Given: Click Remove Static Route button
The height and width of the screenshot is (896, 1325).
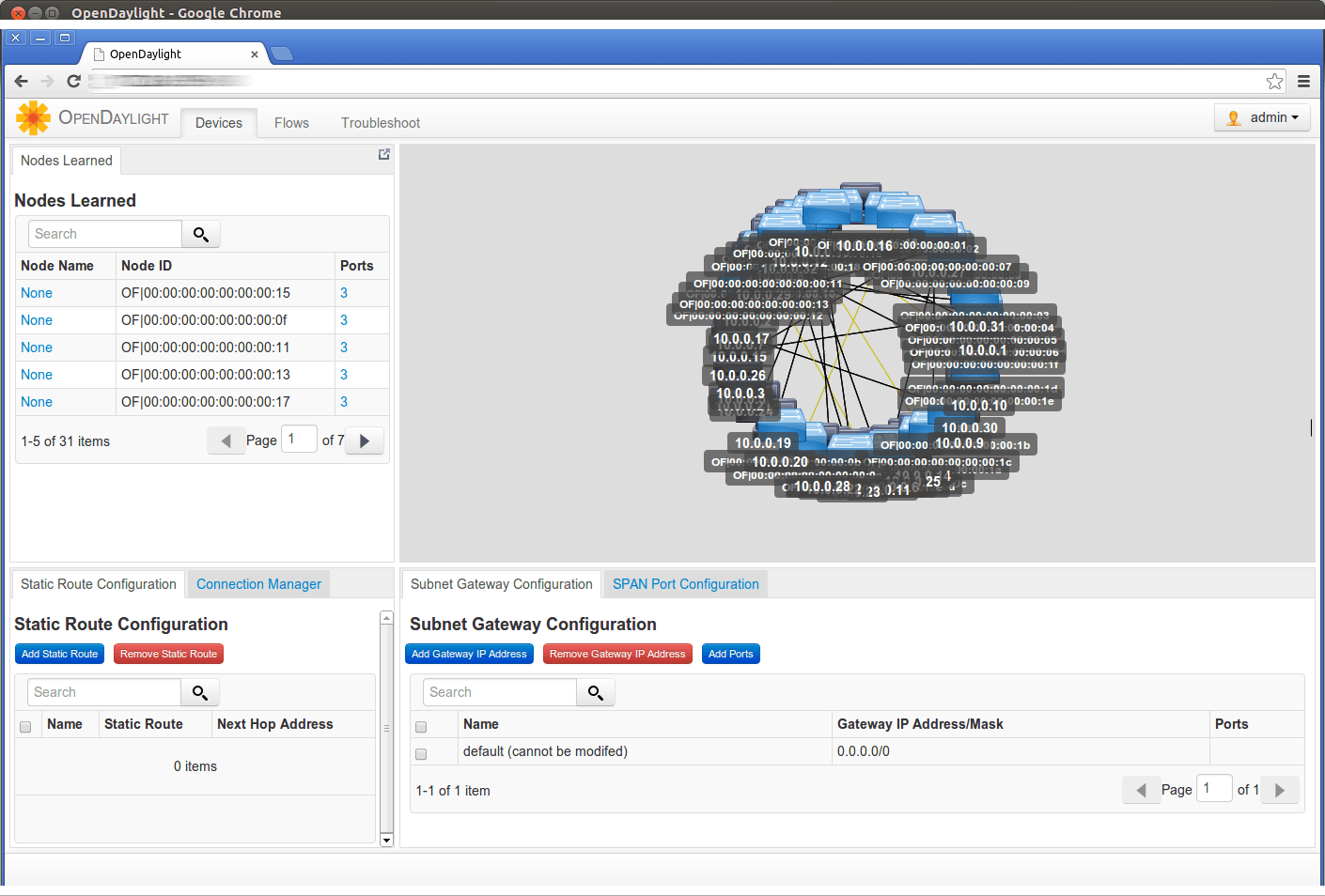Looking at the screenshot, I should pos(168,654).
